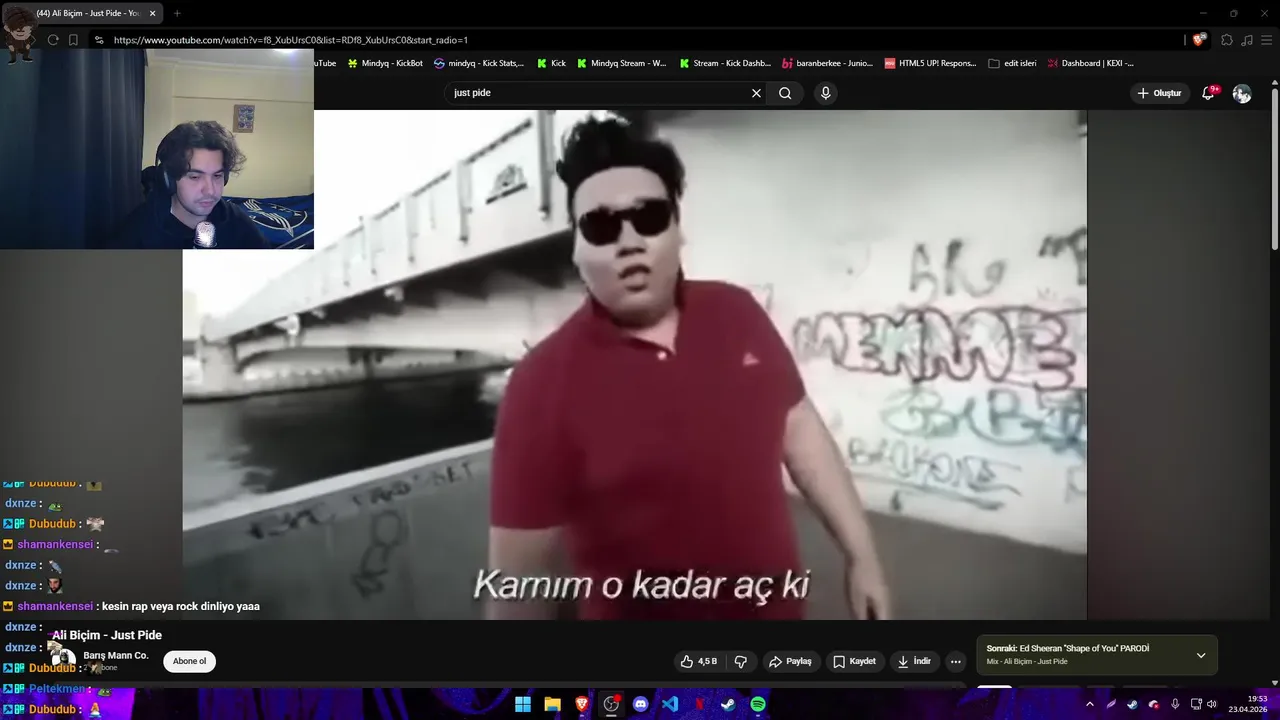Expand the Sonraki mix playlist chevron
This screenshot has width=1280, height=720.
tap(1201, 655)
